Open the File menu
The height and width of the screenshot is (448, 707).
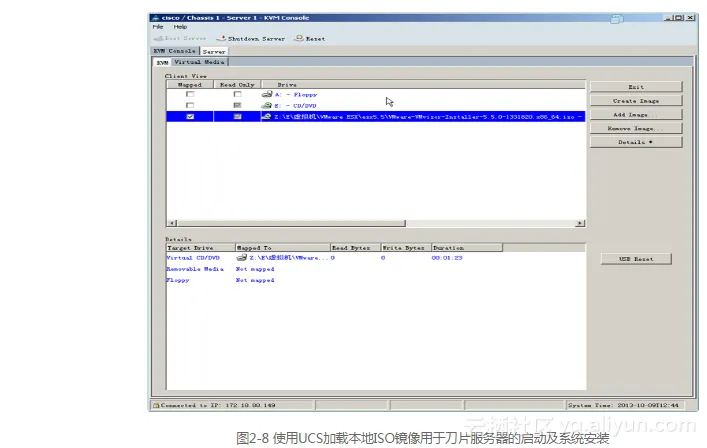pos(158,27)
